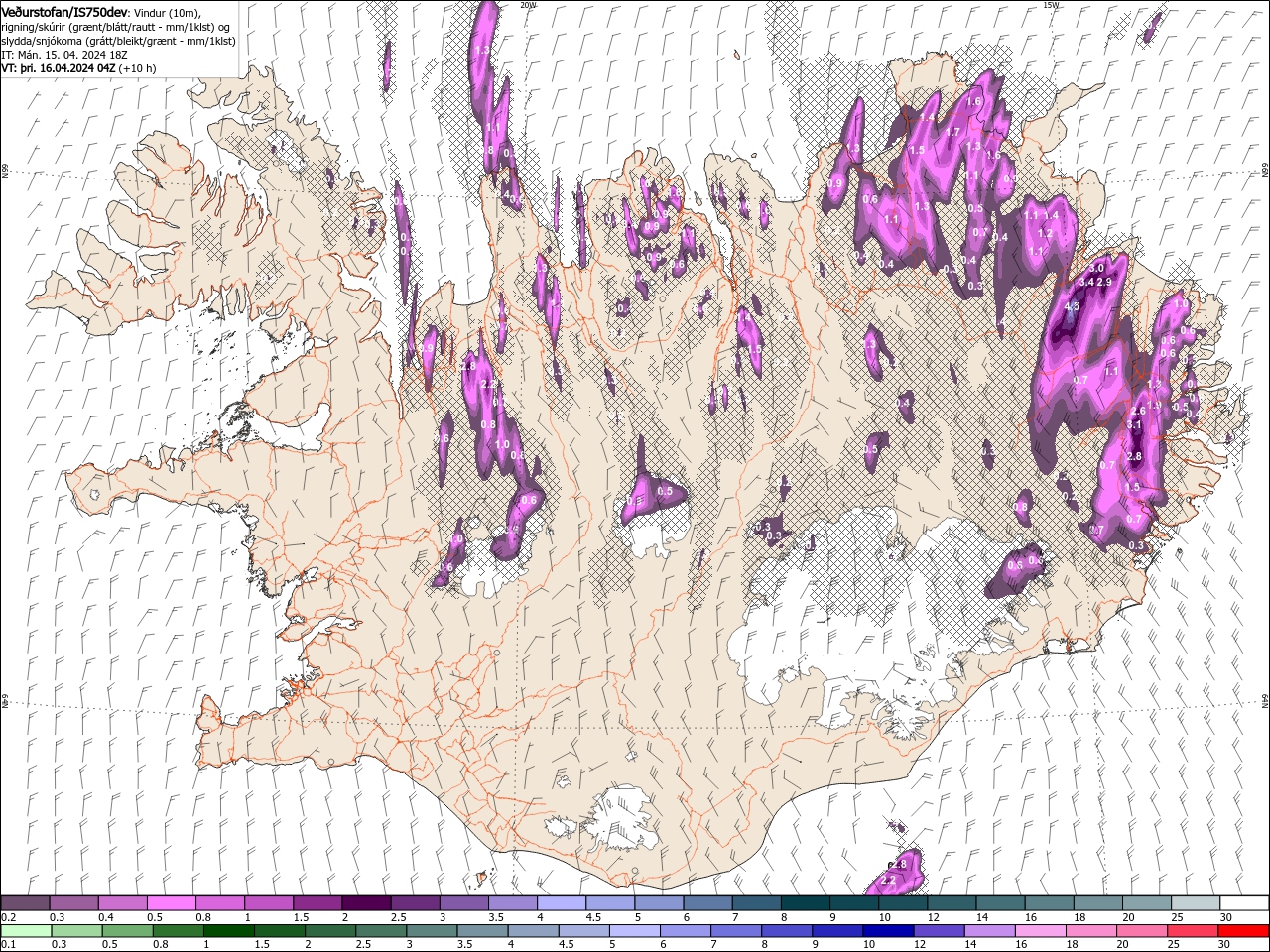Pick the pink lower swatch starting at 18

[x=1089, y=931]
